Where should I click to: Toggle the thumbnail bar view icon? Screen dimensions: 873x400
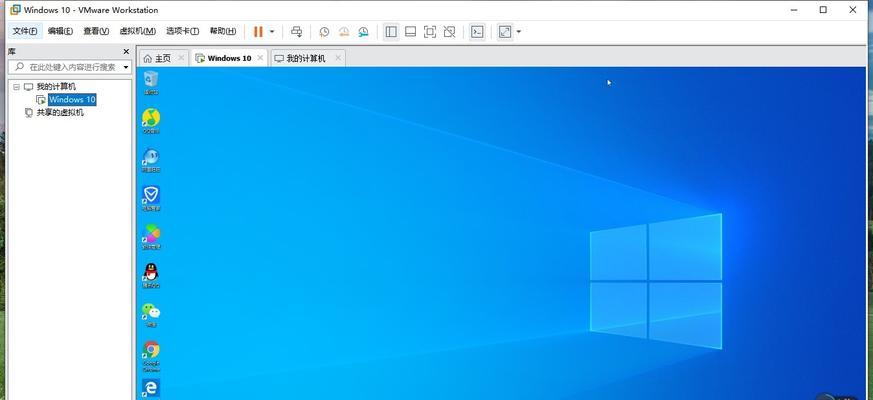pyautogui.click(x=410, y=32)
